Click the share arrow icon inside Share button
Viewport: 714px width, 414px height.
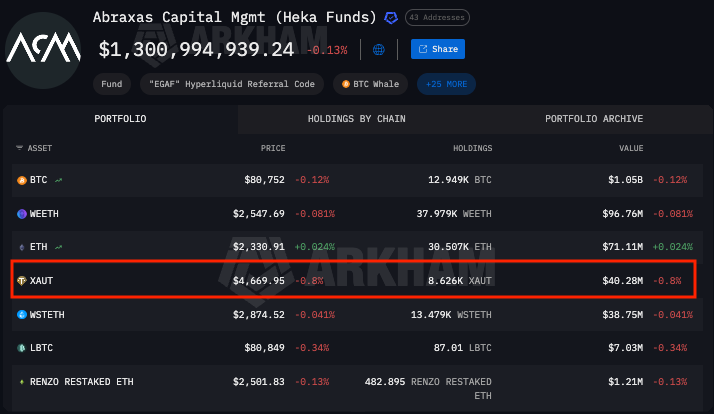[x=423, y=49]
